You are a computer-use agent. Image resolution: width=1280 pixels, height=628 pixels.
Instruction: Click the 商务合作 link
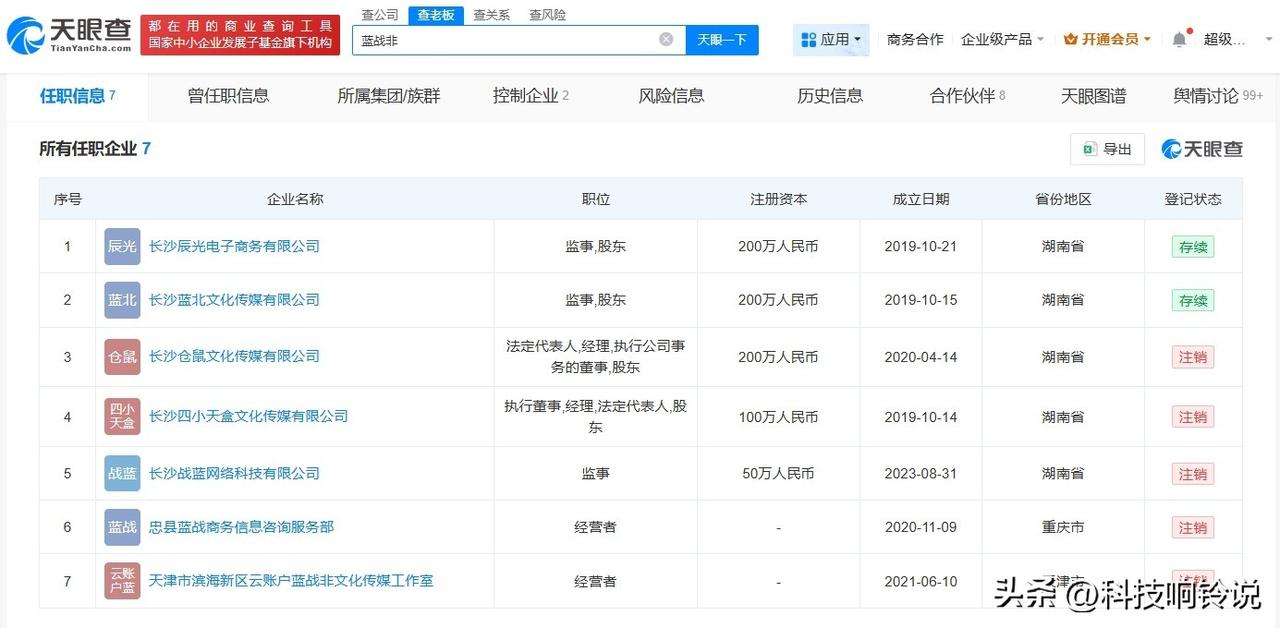point(915,39)
